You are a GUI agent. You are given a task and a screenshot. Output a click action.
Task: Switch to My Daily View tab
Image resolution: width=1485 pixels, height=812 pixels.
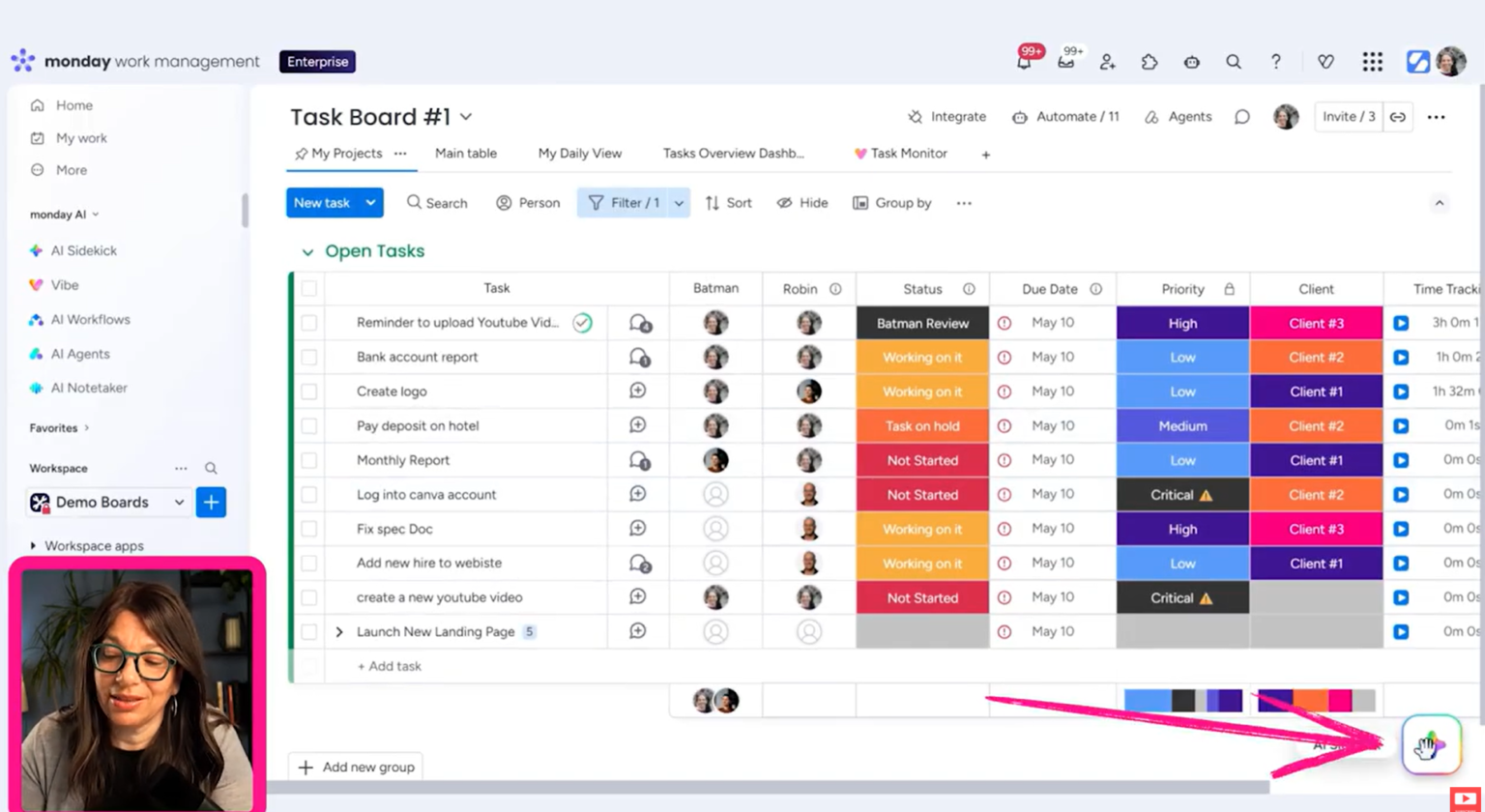[x=580, y=154]
